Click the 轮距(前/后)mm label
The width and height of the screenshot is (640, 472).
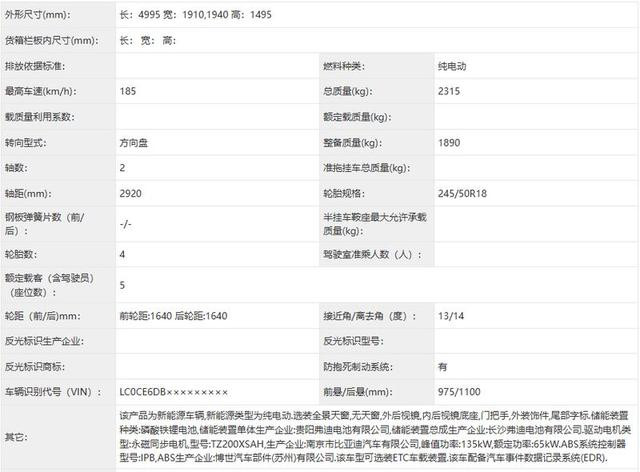click(43, 316)
